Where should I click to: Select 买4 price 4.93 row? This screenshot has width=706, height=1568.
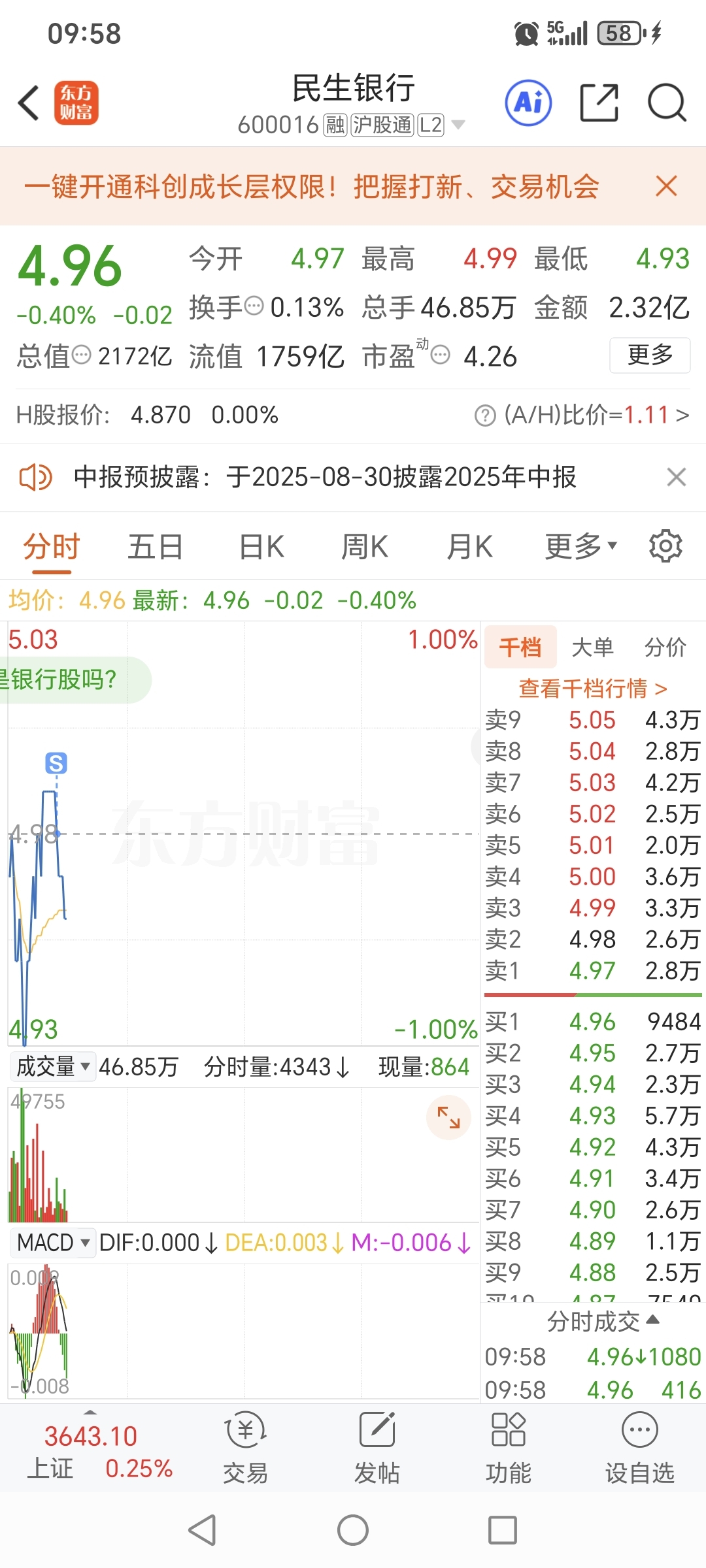coord(592,1115)
